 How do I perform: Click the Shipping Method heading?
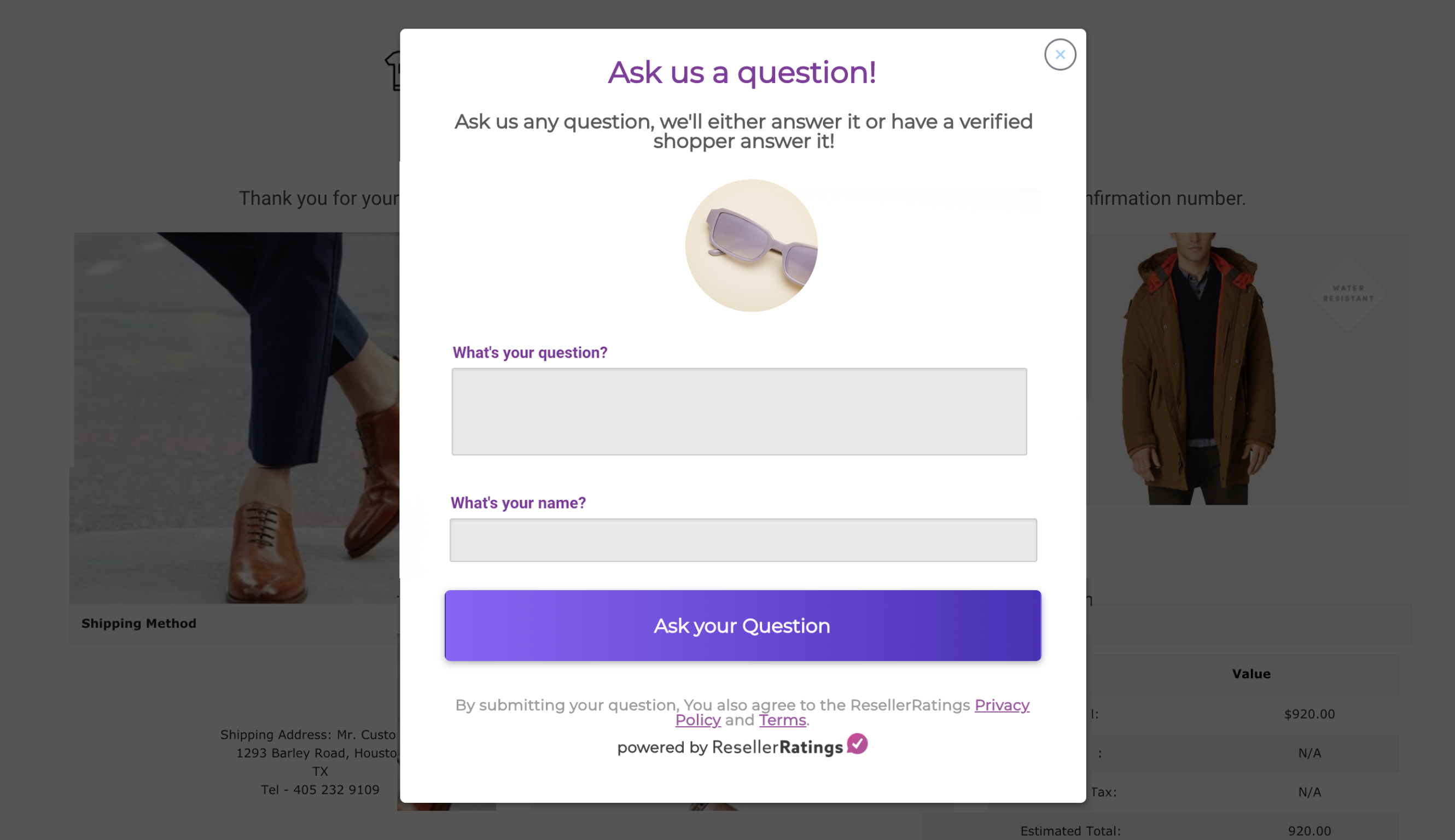[x=138, y=623]
